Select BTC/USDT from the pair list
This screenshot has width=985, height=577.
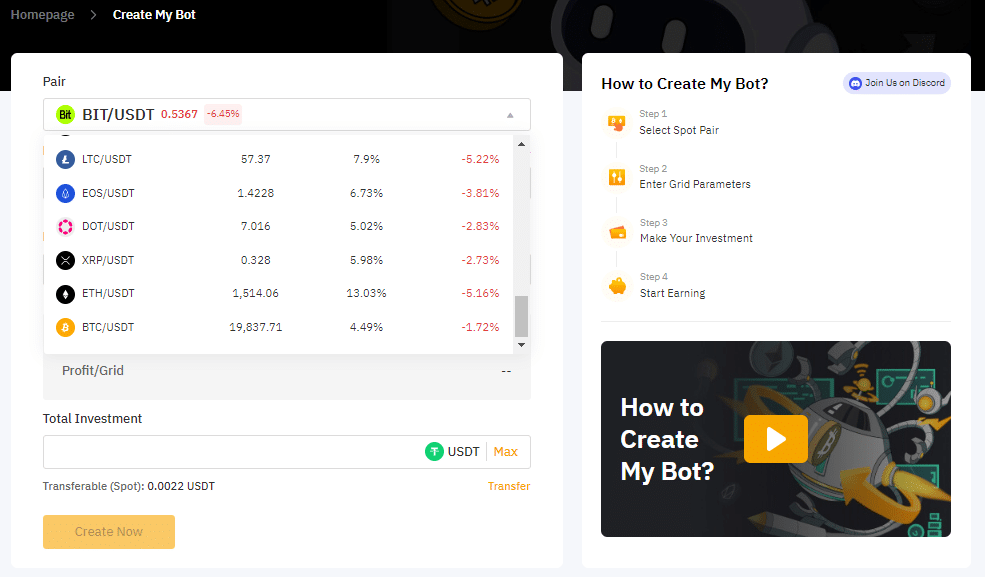click(x=278, y=327)
